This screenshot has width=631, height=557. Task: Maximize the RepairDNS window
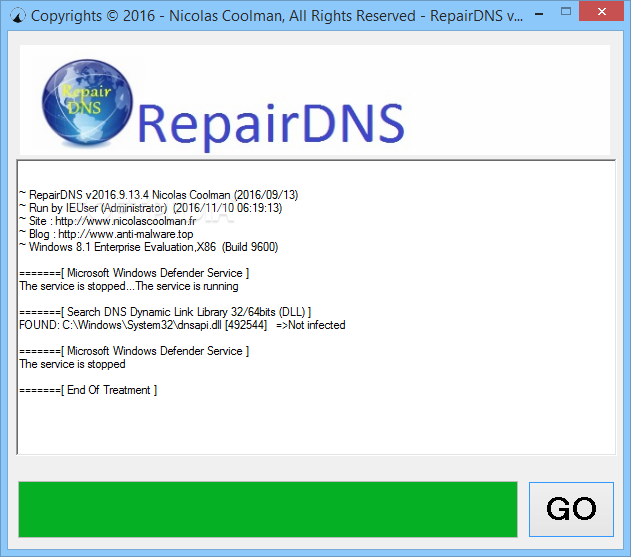click(x=566, y=12)
